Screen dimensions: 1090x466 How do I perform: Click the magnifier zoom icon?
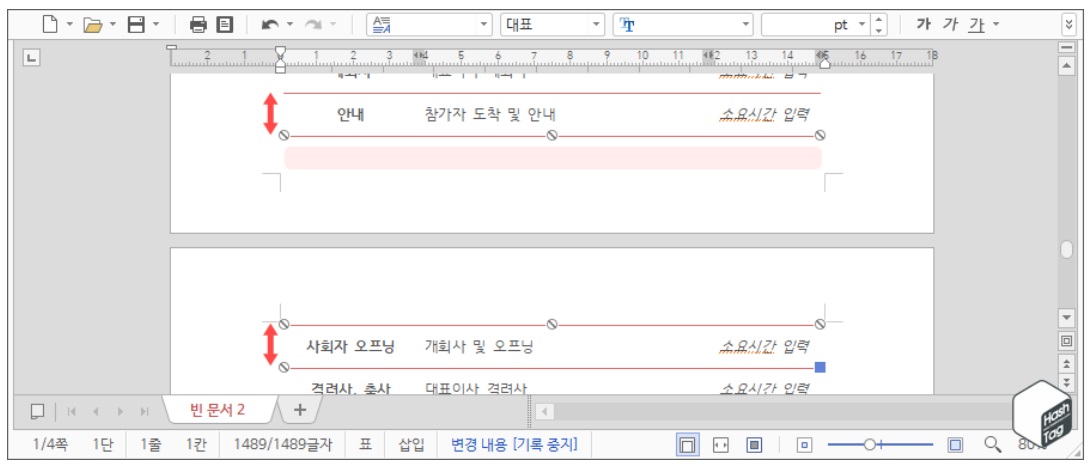[993, 444]
